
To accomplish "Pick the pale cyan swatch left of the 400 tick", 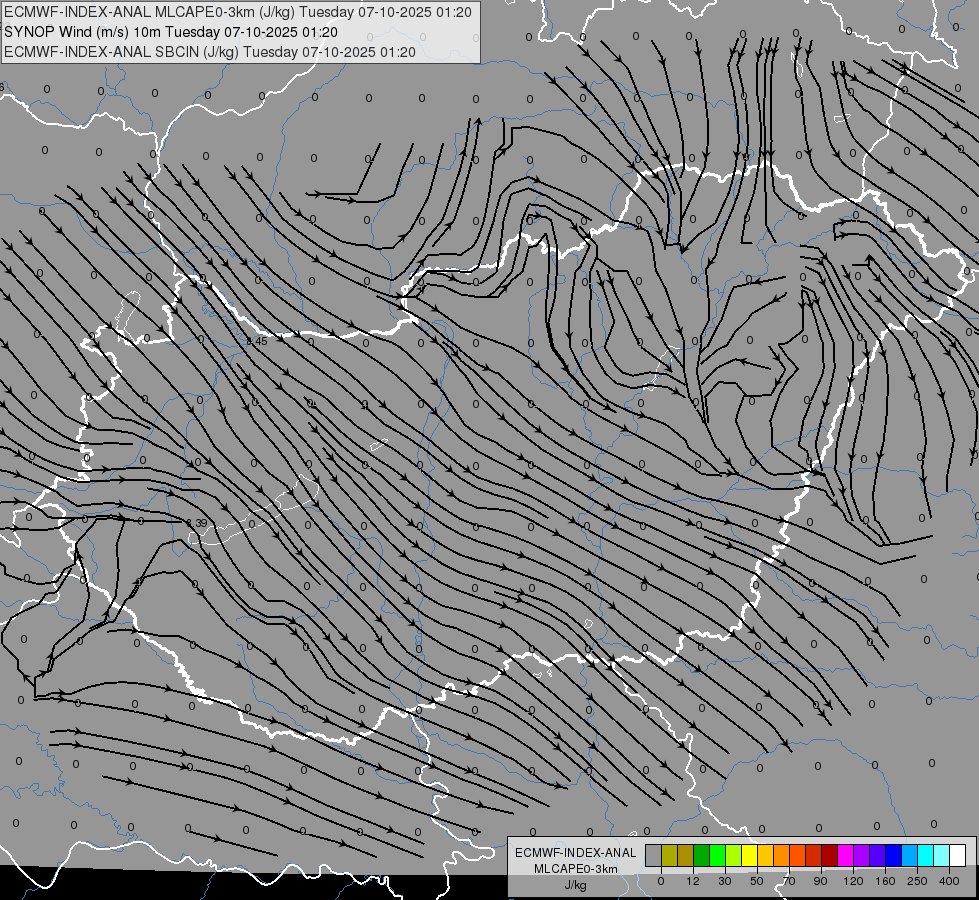I will pos(942,855).
